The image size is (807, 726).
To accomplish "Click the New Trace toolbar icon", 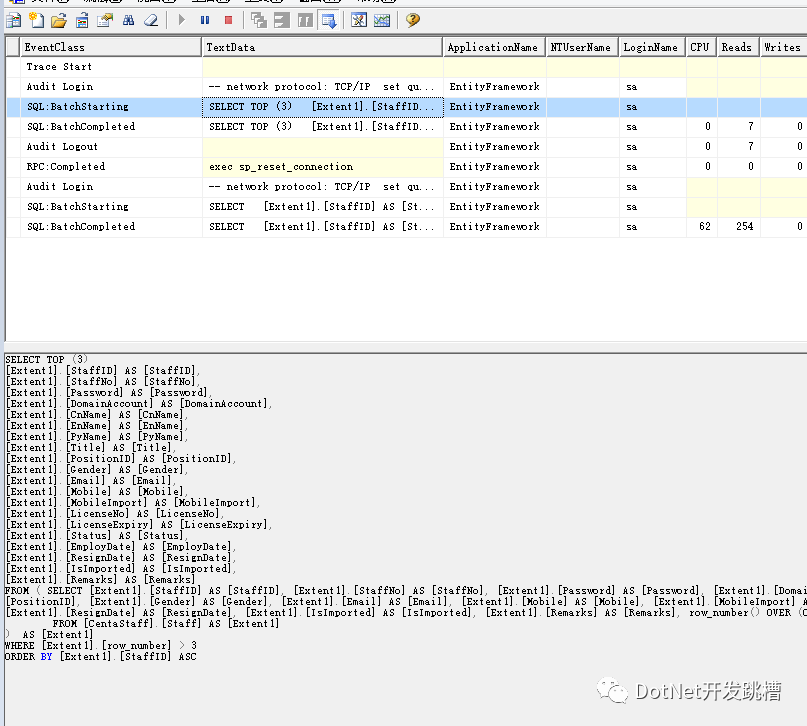I will point(13,21).
